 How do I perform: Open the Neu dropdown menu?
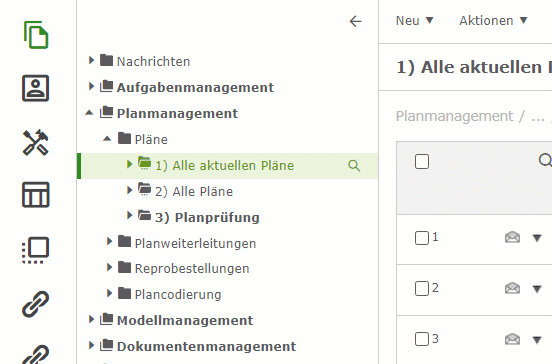414,21
